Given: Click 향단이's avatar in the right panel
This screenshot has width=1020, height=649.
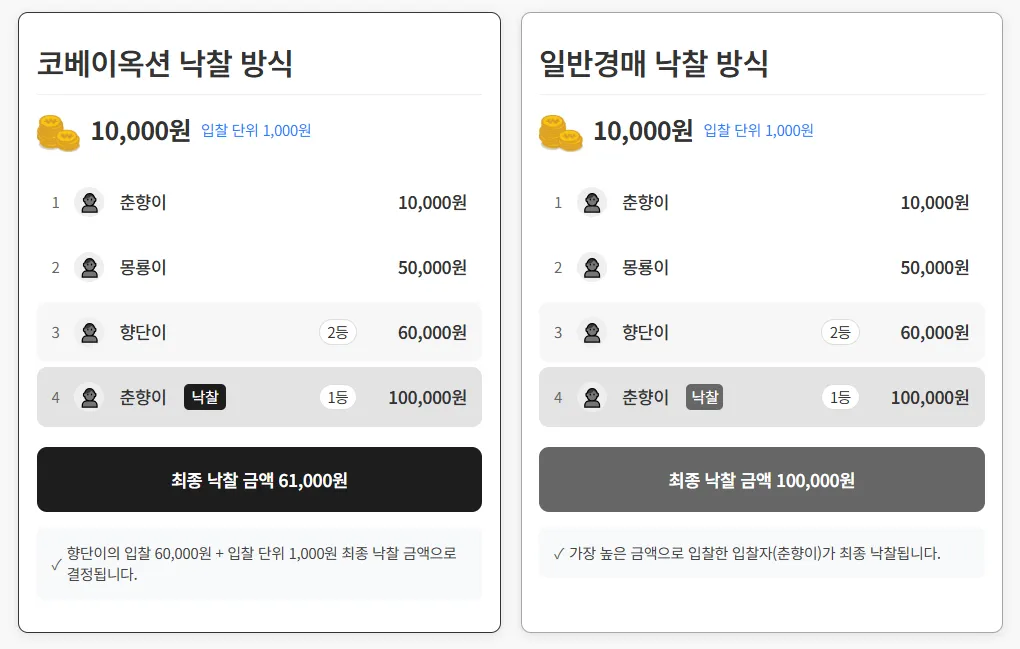Looking at the screenshot, I should (592, 332).
